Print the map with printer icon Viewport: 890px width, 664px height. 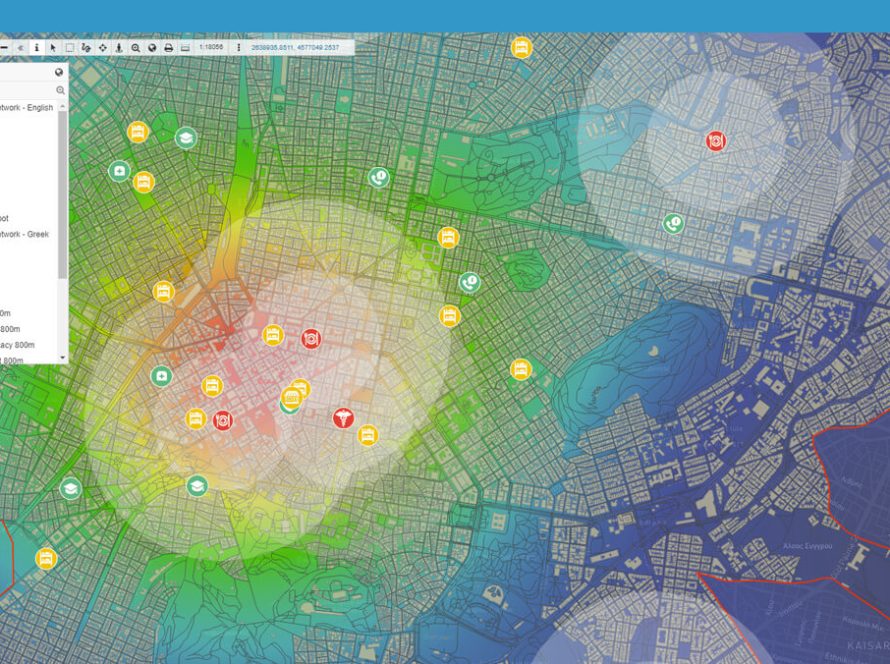click(x=169, y=48)
